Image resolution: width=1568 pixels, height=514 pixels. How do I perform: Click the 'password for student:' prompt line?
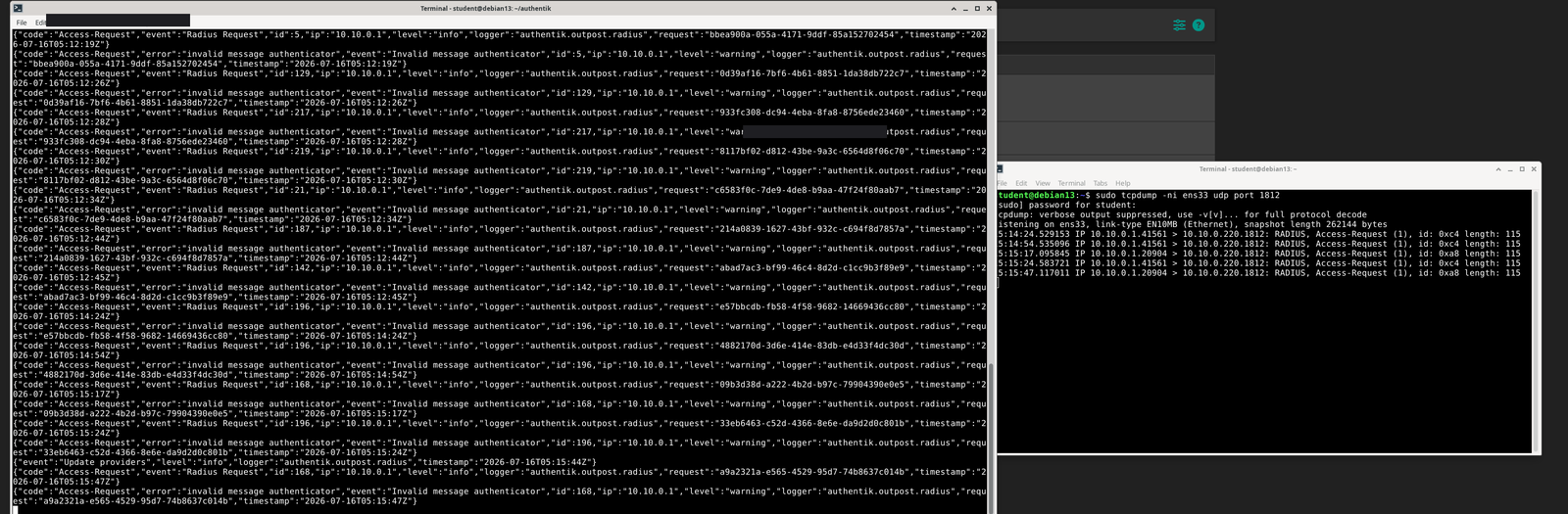(x=1067, y=205)
